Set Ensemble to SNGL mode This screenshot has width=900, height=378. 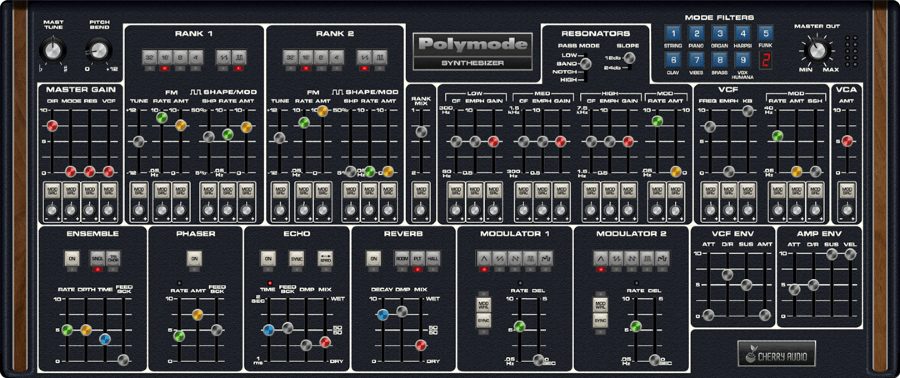97,258
